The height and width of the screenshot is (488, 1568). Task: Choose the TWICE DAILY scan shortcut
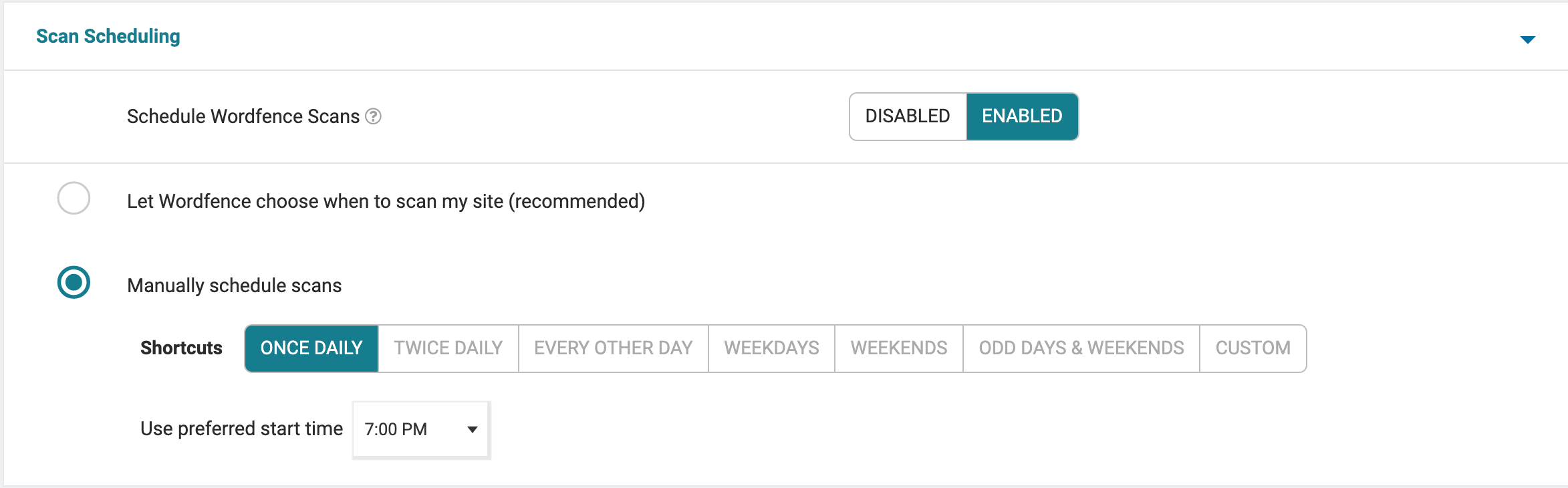(x=448, y=348)
